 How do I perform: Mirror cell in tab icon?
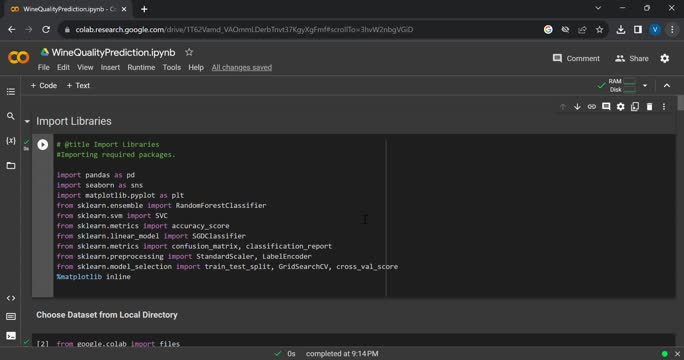[x=635, y=106]
